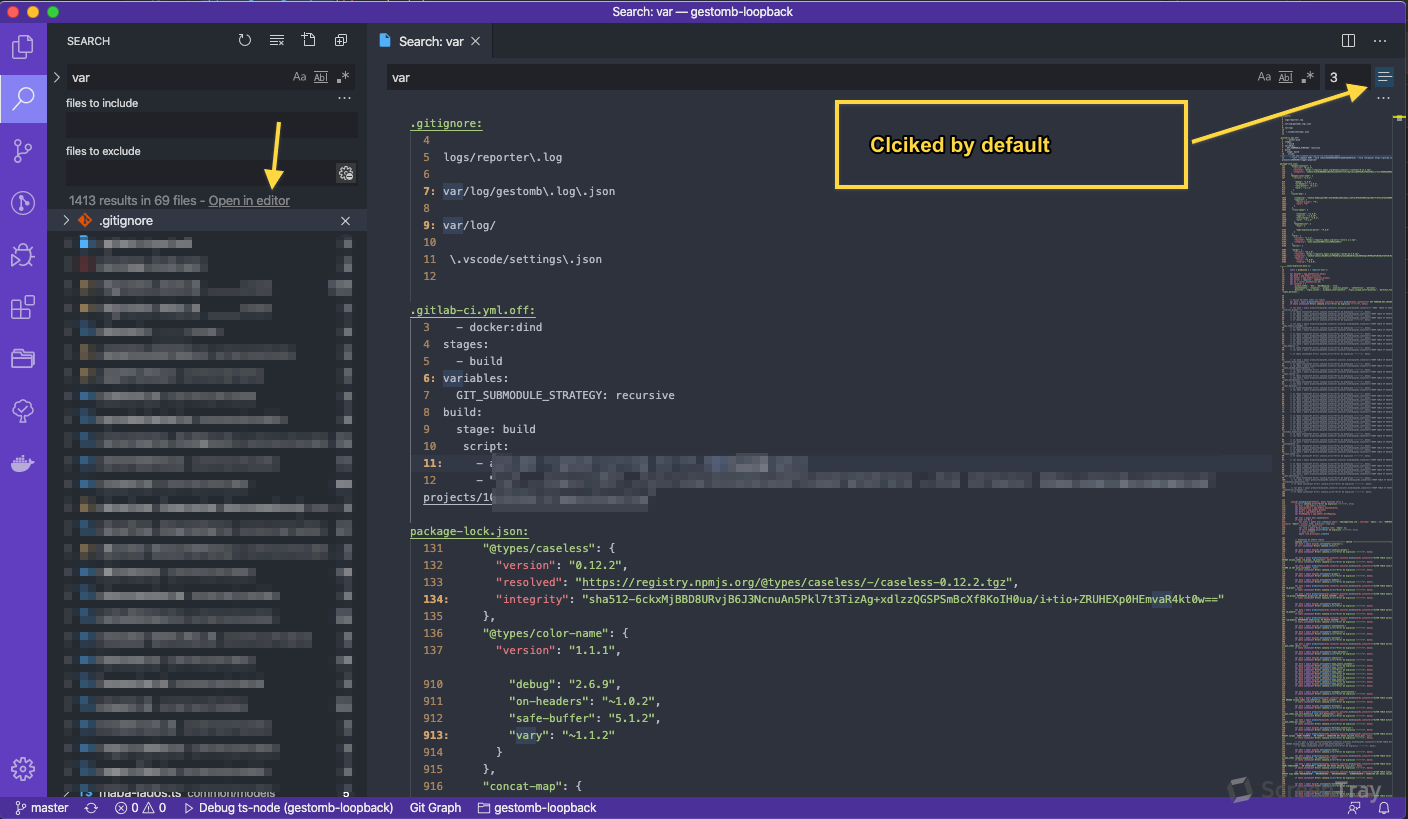Click the Open in editor link
Screen dimensions: 1408x819
pos(248,200)
